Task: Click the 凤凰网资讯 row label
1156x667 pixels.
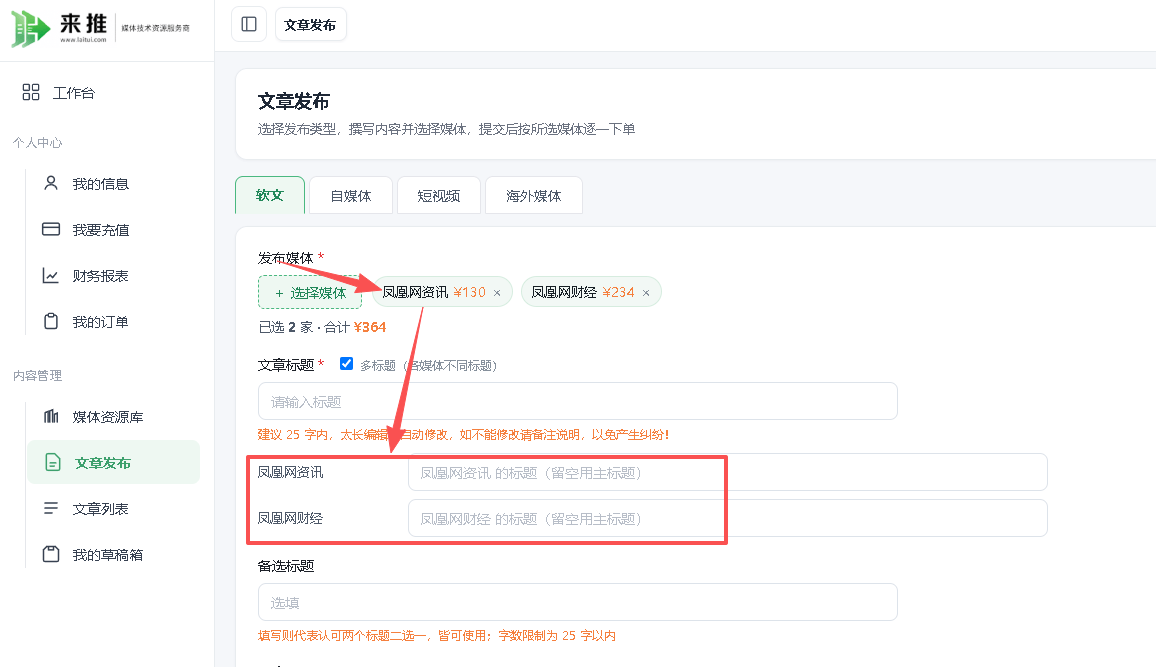Action: pos(290,472)
